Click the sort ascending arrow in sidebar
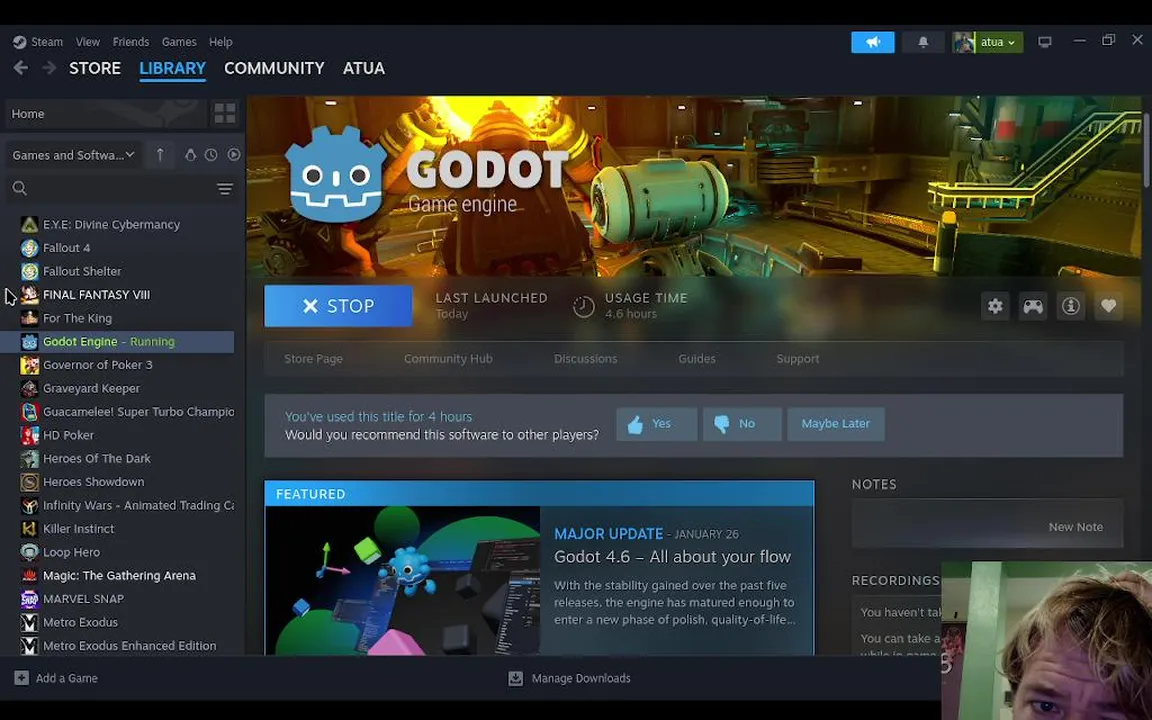The width and height of the screenshot is (1152, 720). tap(160, 154)
